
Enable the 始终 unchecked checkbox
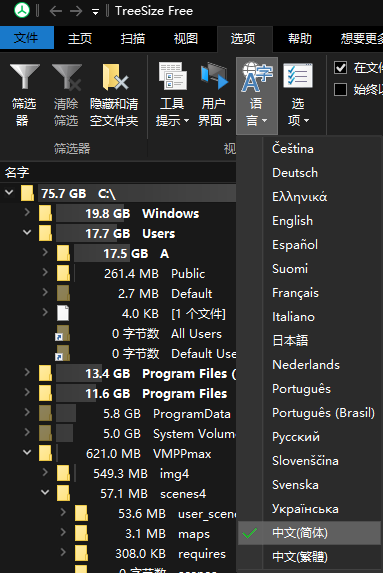(340, 89)
